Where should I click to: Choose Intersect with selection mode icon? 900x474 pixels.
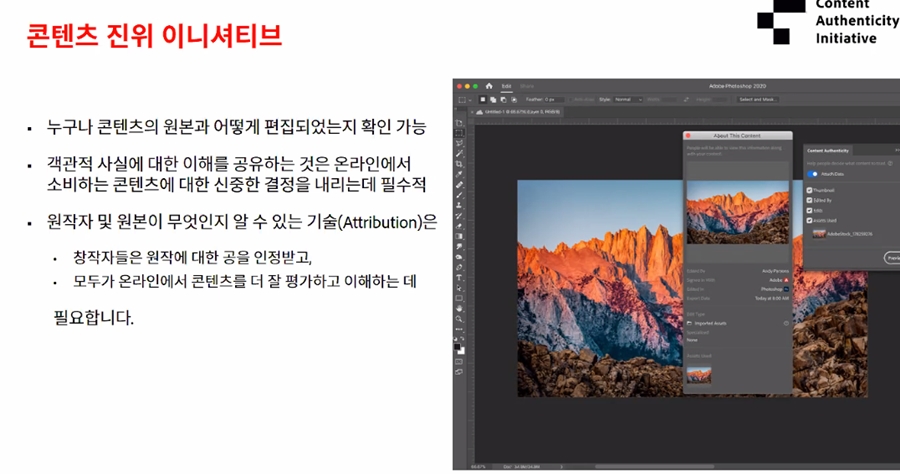point(514,99)
